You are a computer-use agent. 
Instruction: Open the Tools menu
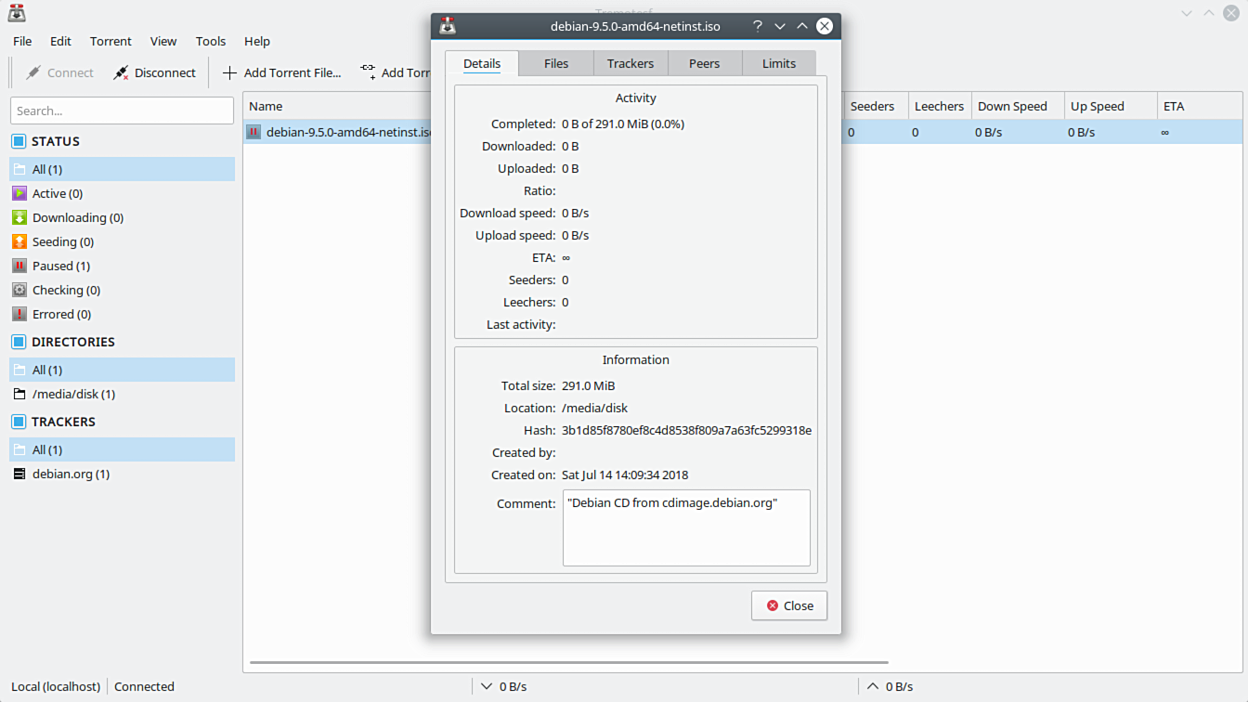coord(210,41)
